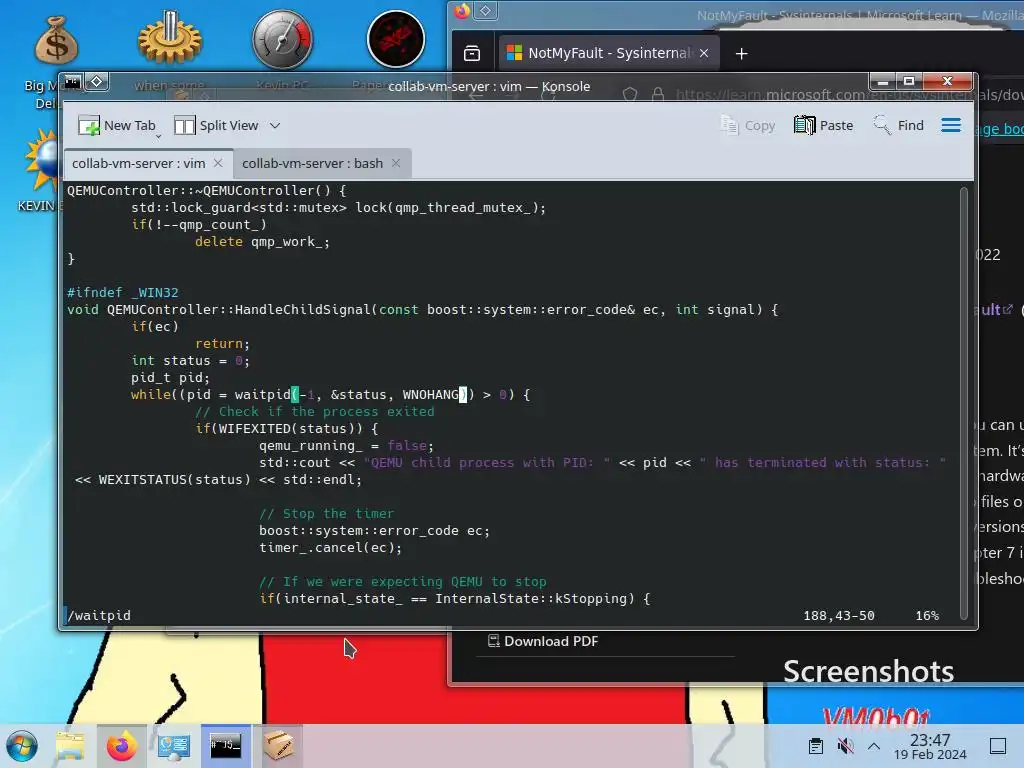Click '// Check if the process exited' comment

(314, 411)
